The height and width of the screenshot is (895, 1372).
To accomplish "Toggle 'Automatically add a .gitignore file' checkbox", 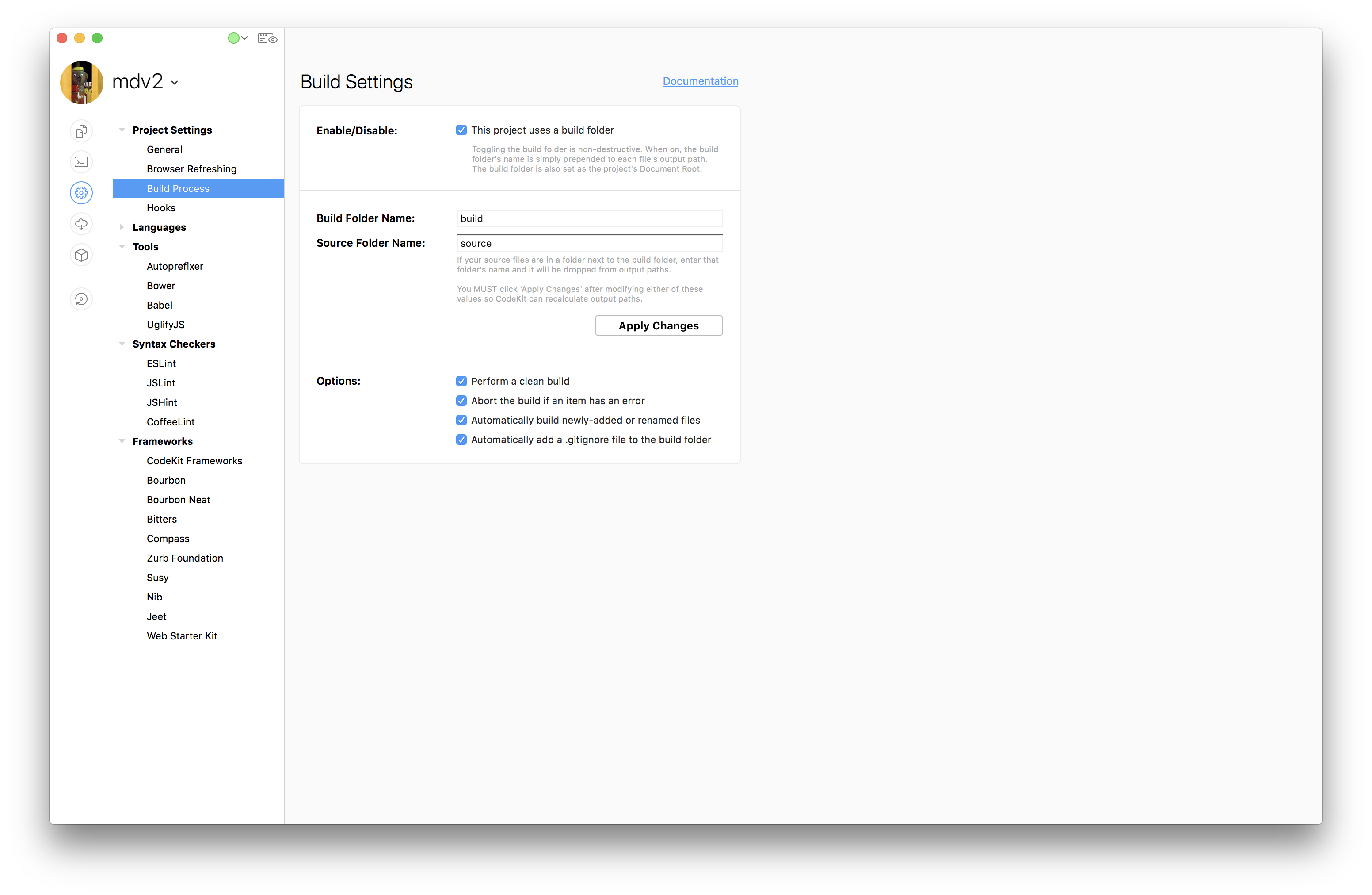I will coord(461,440).
